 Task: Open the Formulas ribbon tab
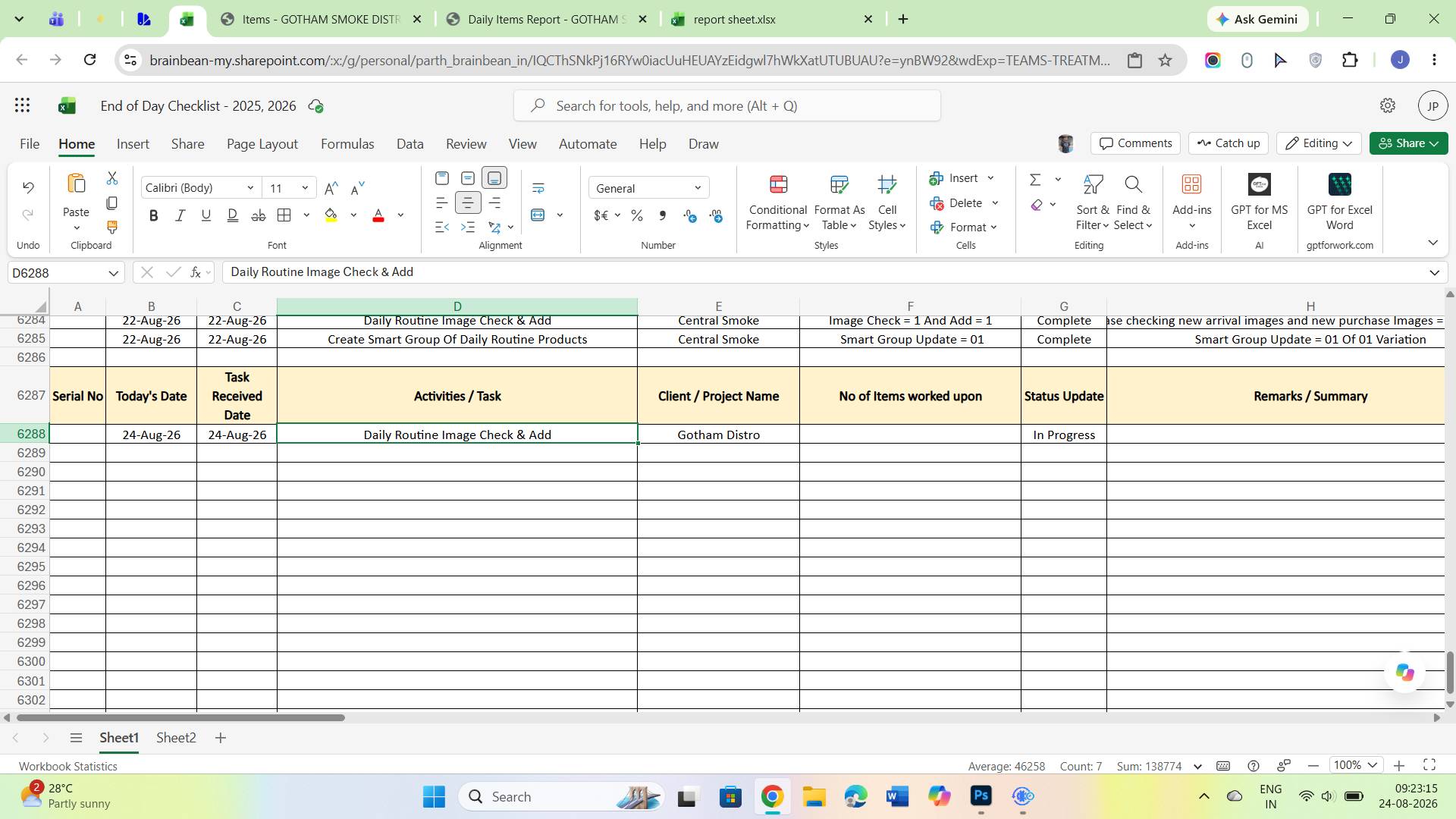tap(347, 144)
